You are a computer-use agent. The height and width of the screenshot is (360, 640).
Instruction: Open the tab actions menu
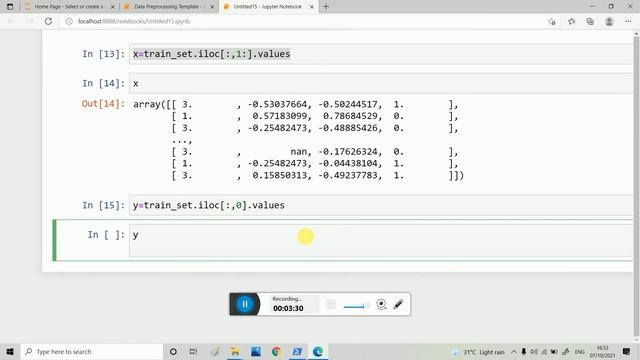tap(10, 7)
